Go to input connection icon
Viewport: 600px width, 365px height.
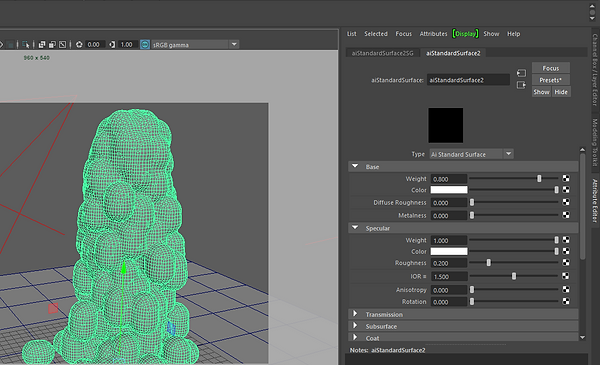[521, 73]
